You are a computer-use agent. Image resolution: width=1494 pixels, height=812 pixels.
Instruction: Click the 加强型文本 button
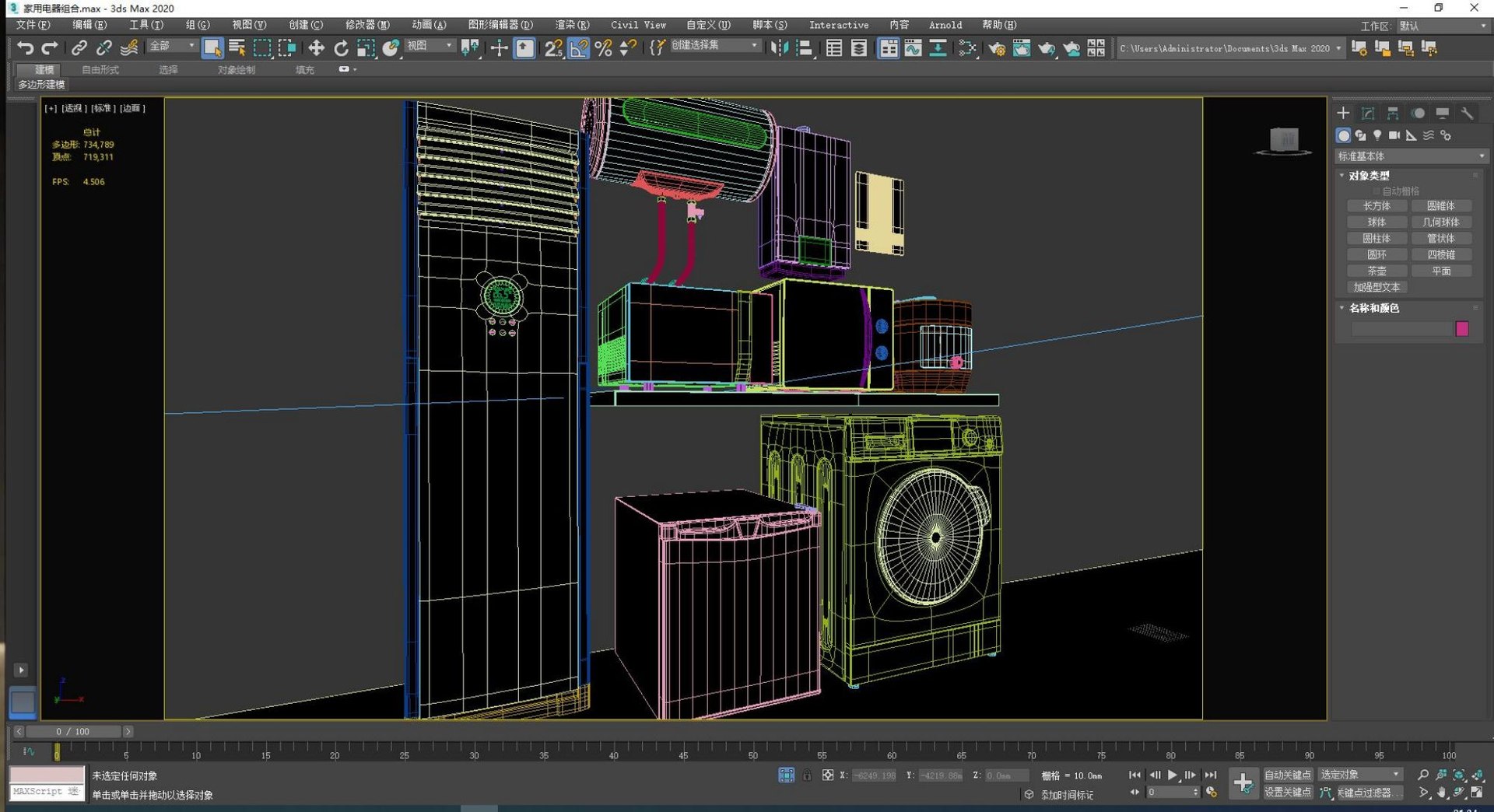1377,288
